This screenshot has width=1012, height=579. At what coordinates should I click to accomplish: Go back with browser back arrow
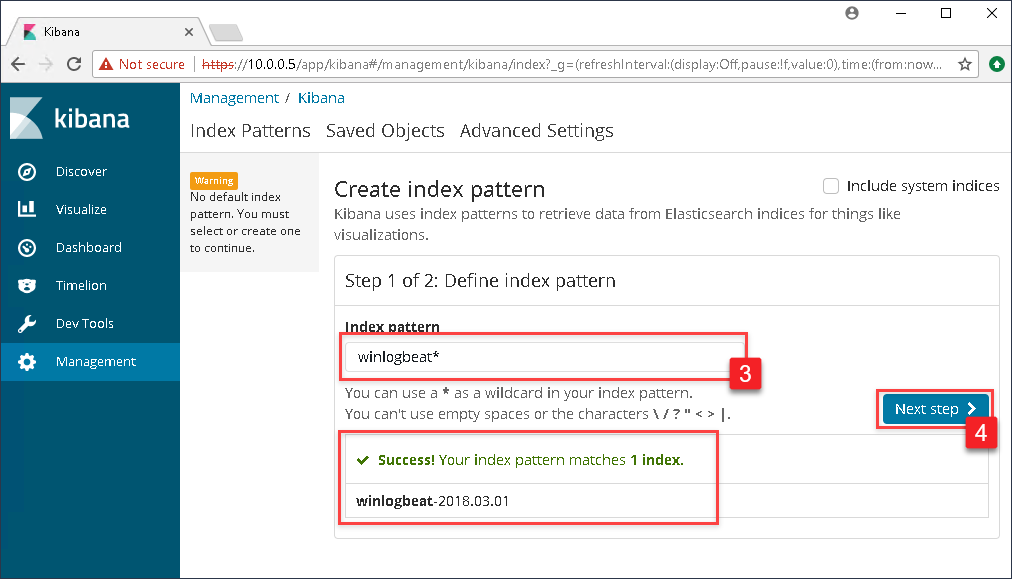tap(18, 64)
